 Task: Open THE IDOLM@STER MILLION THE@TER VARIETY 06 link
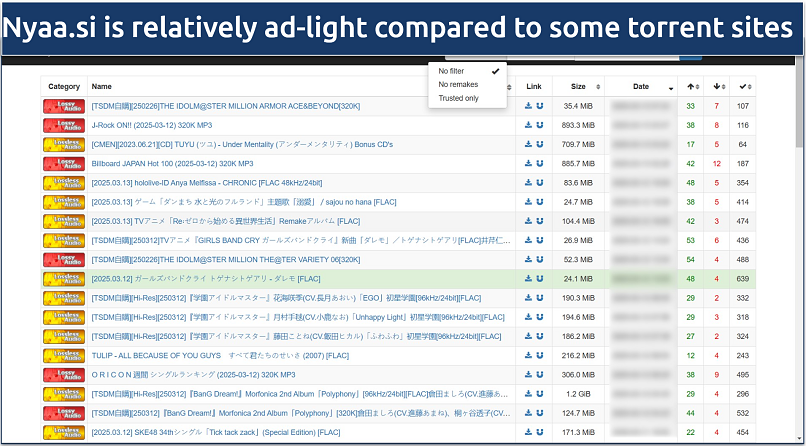(226, 259)
